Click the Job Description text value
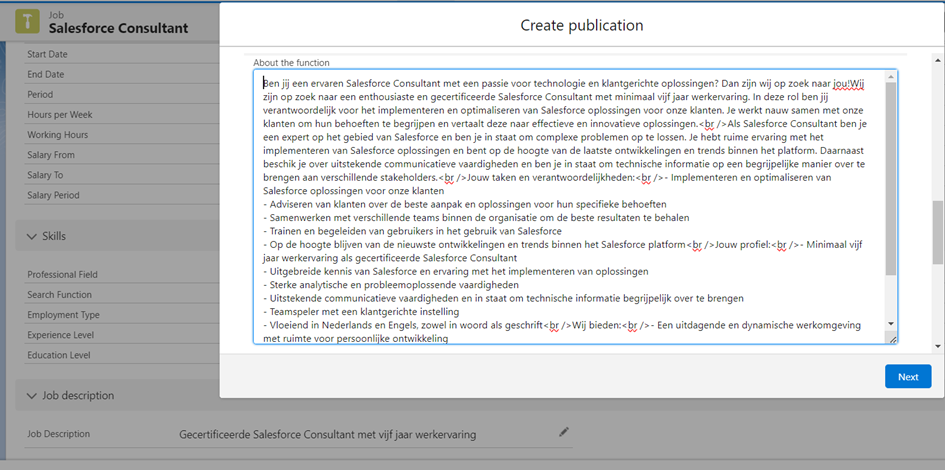 [327, 435]
